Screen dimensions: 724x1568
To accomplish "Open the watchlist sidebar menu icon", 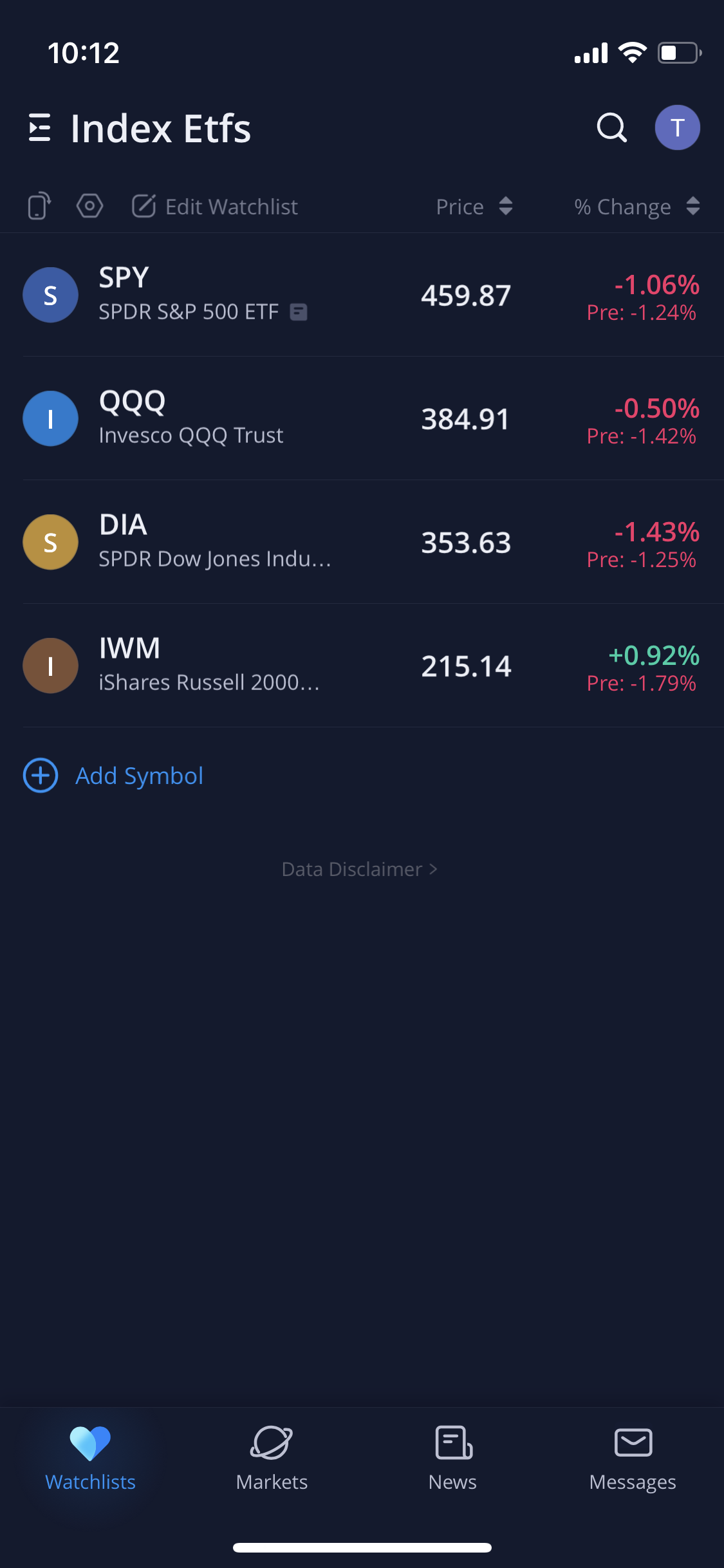I will [40, 127].
